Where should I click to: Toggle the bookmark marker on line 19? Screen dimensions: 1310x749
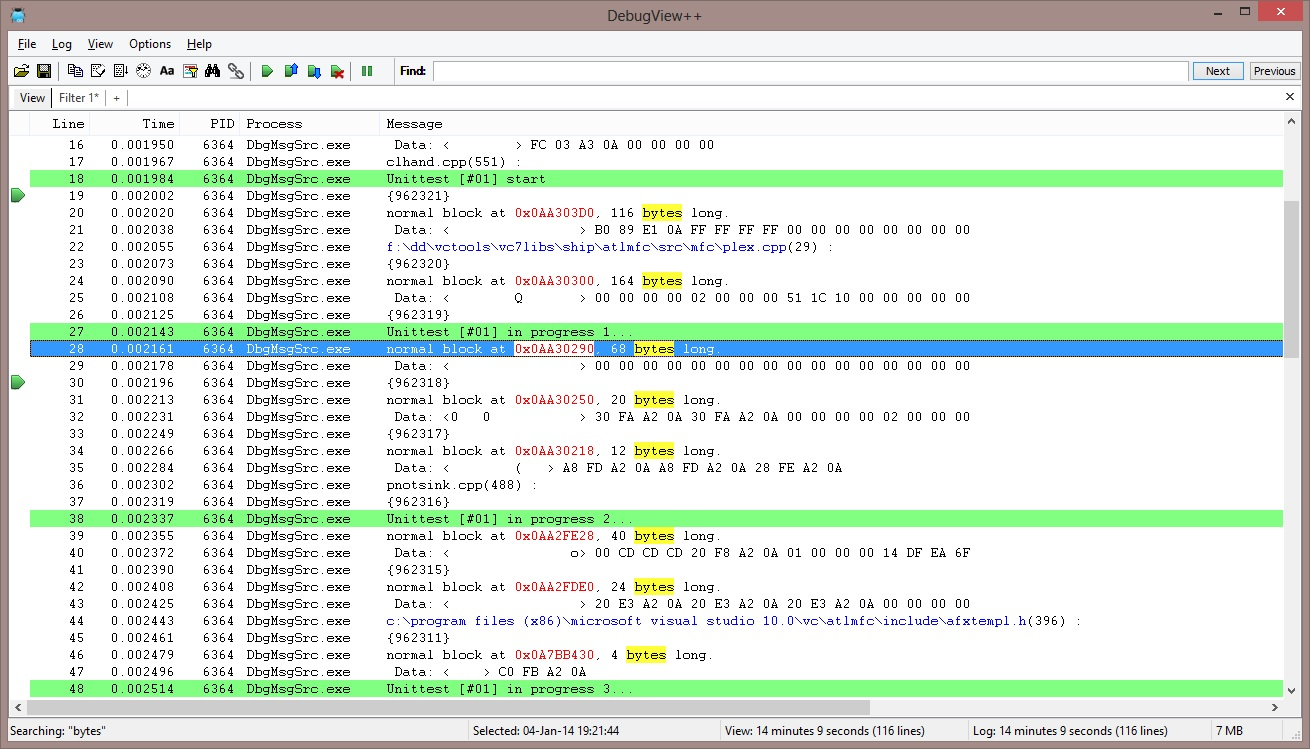coord(17,195)
